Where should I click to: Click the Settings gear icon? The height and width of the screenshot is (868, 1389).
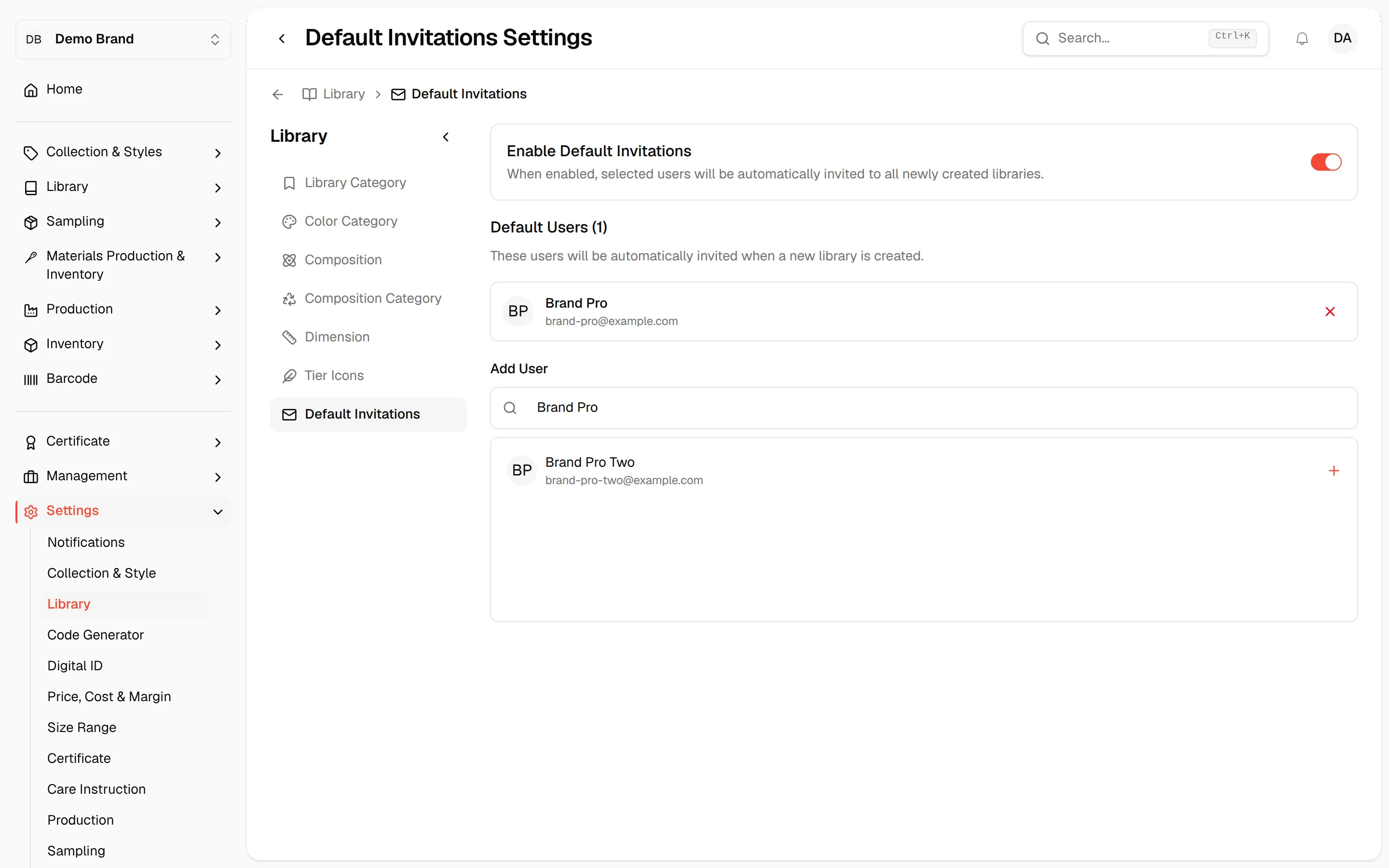(x=31, y=512)
